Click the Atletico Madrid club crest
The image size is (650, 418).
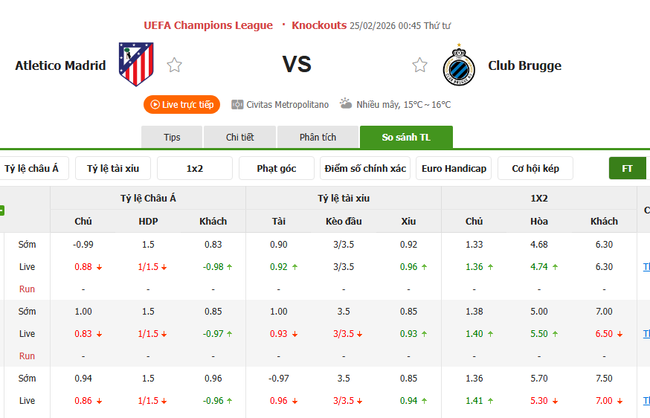tap(136, 65)
